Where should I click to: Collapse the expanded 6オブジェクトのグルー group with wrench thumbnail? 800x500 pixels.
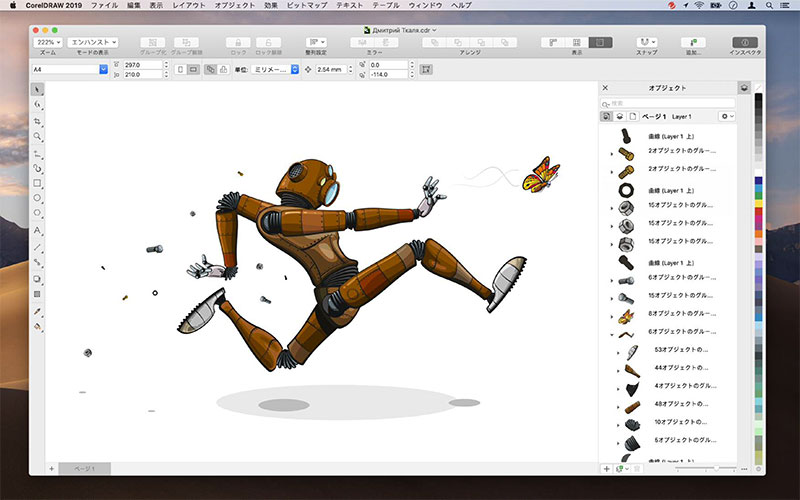[x=612, y=335]
